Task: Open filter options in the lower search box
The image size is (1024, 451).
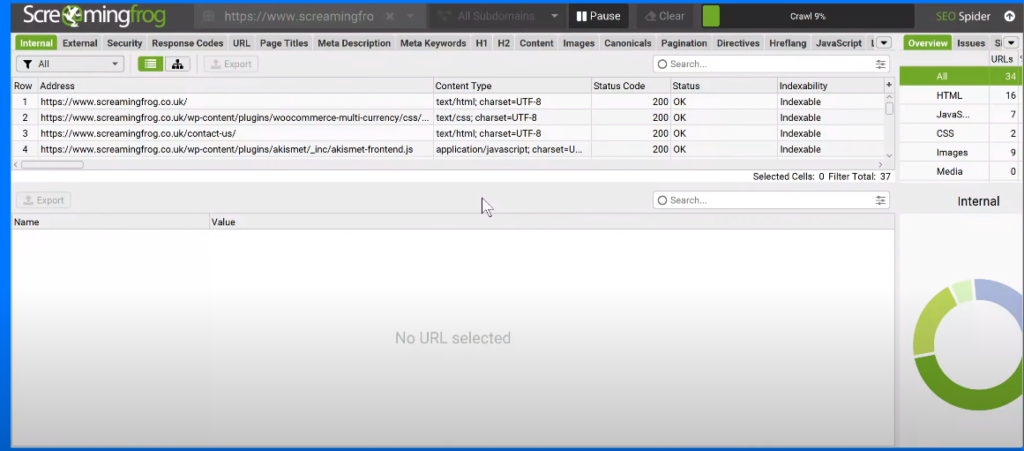Action: tap(881, 200)
